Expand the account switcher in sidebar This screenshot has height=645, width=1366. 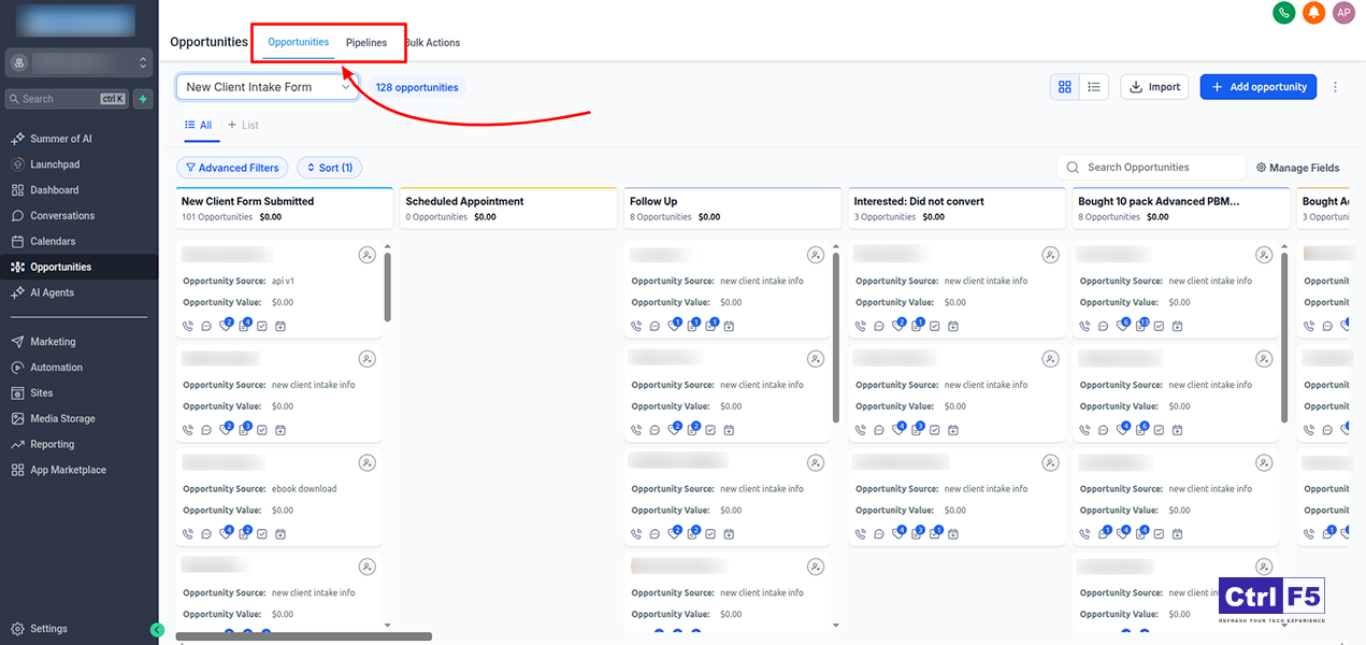[x=79, y=63]
